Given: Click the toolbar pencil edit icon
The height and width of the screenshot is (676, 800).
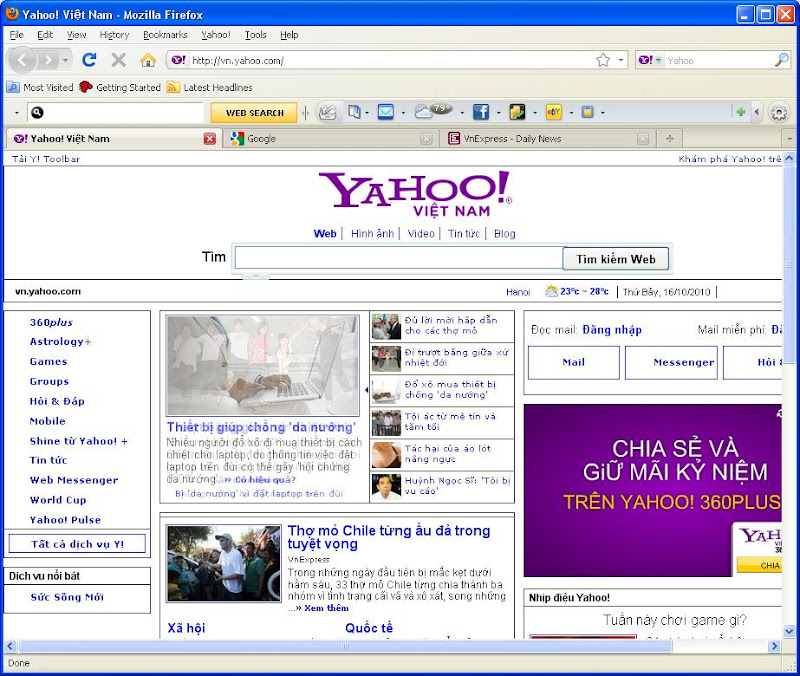Looking at the screenshot, I should (x=327, y=112).
